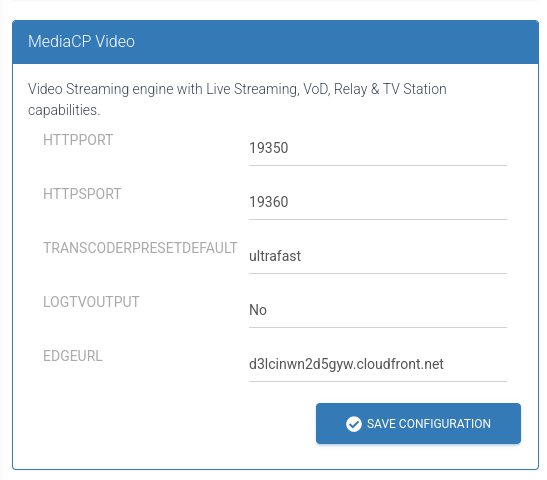Click the empty margin left of the panel
Image resolution: width=547 pixels, height=480 pixels.
pyautogui.click(x=6, y=244)
